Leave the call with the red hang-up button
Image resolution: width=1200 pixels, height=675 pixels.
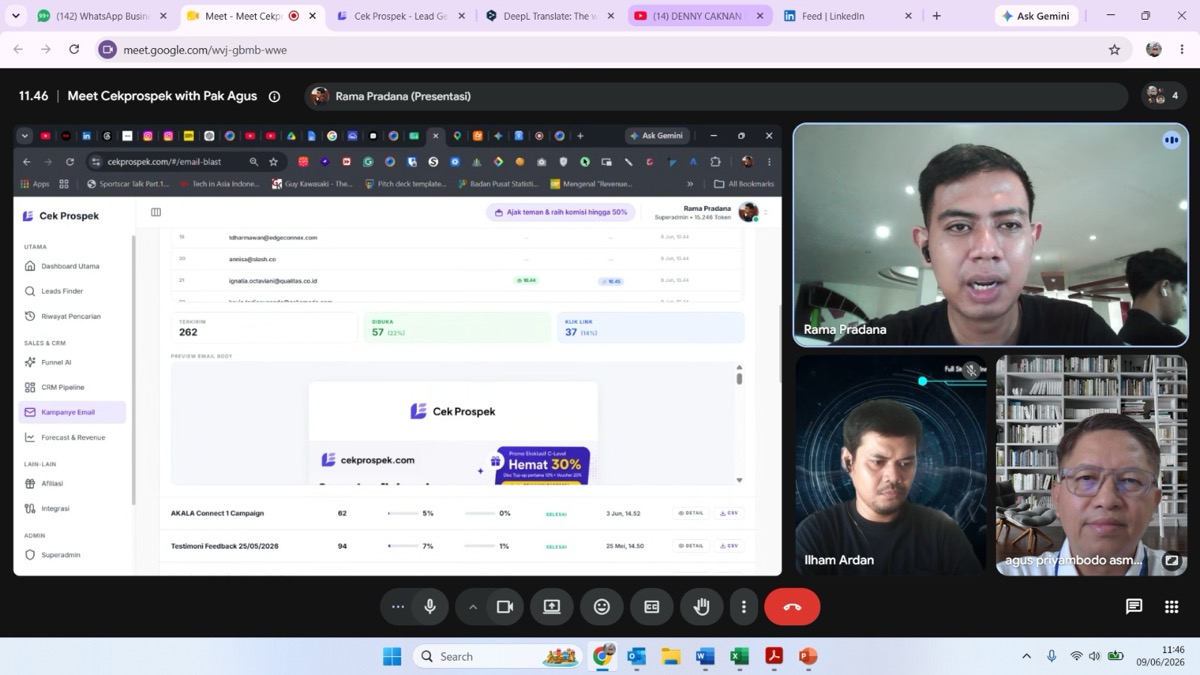tap(792, 607)
